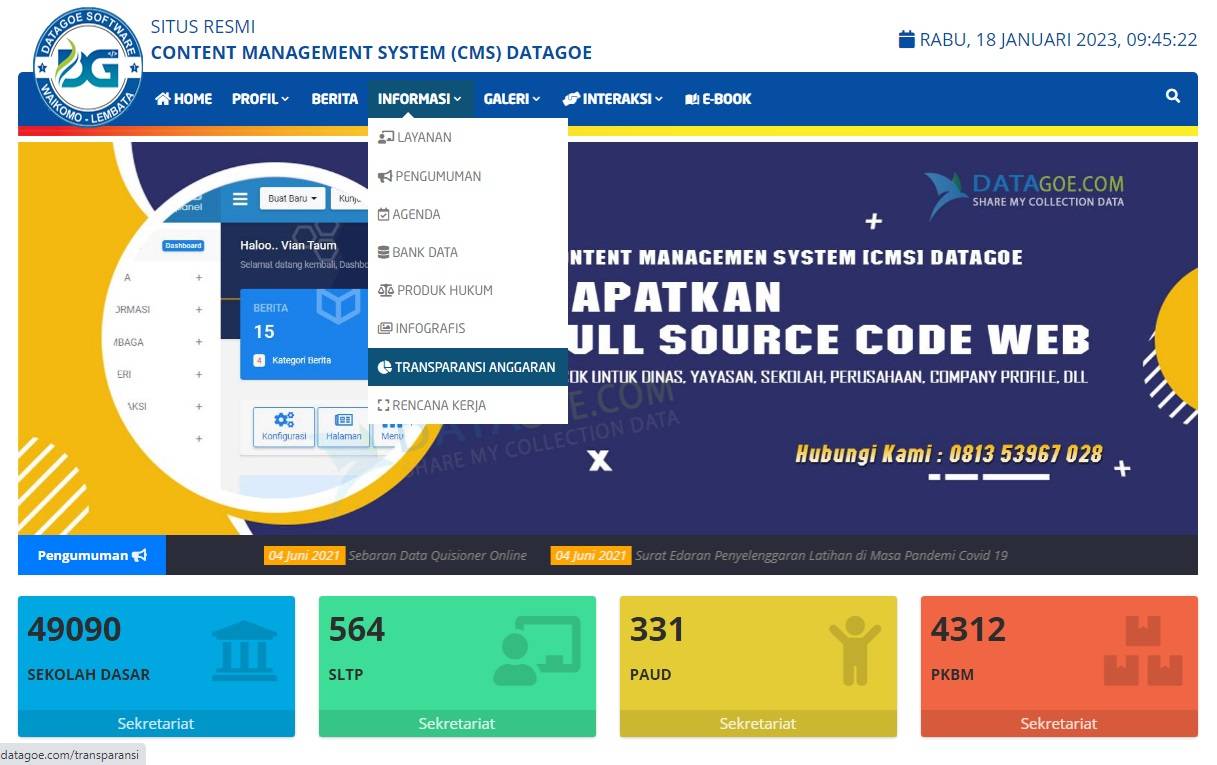Screen dimensions: 1217x765
Task: Select TRANSPARANSI ANGGARAN from the Informasi menu
Action: 468,367
